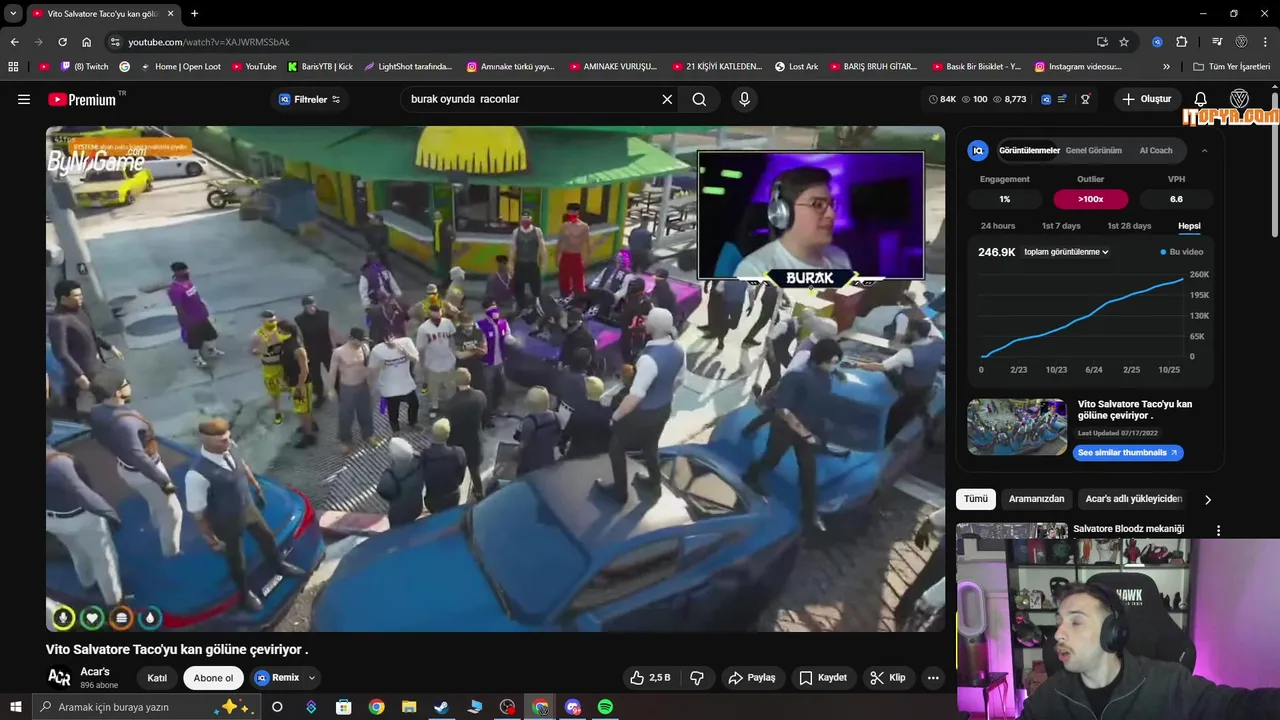Open Lost Ark bookmark
The height and width of the screenshot is (720, 1280).
pos(797,67)
